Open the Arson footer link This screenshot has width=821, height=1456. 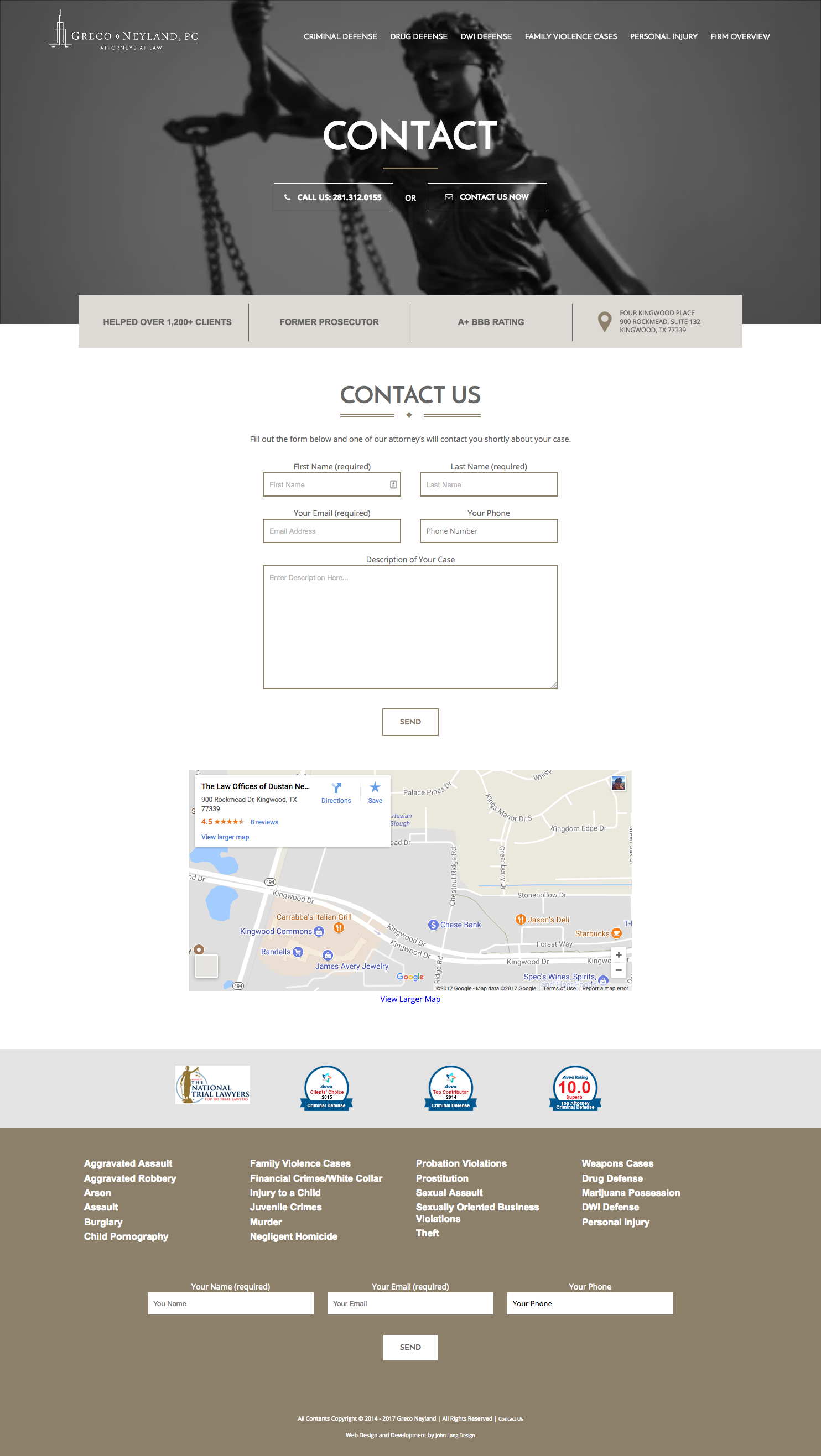98,1193
